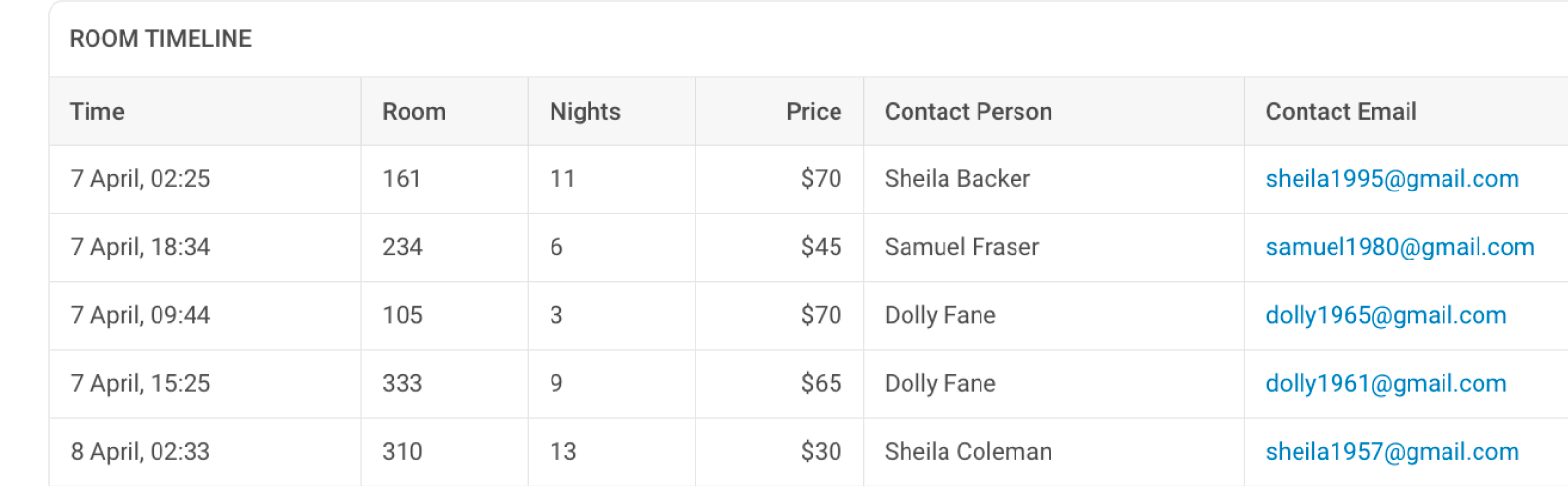The width and height of the screenshot is (1568, 486).
Task: Open samuel1980@gmail.com email link
Action: click(x=1400, y=247)
